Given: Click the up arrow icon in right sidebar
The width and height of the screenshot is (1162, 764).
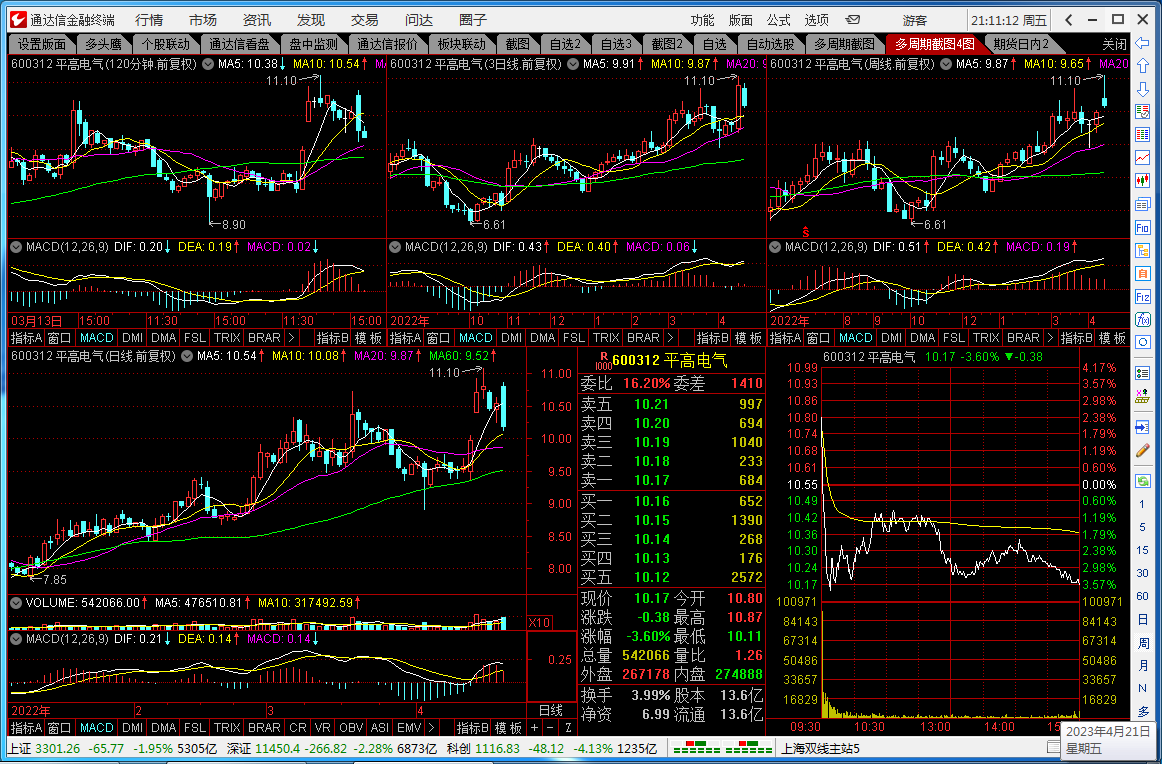Looking at the screenshot, I should [x=1142, y=66].
